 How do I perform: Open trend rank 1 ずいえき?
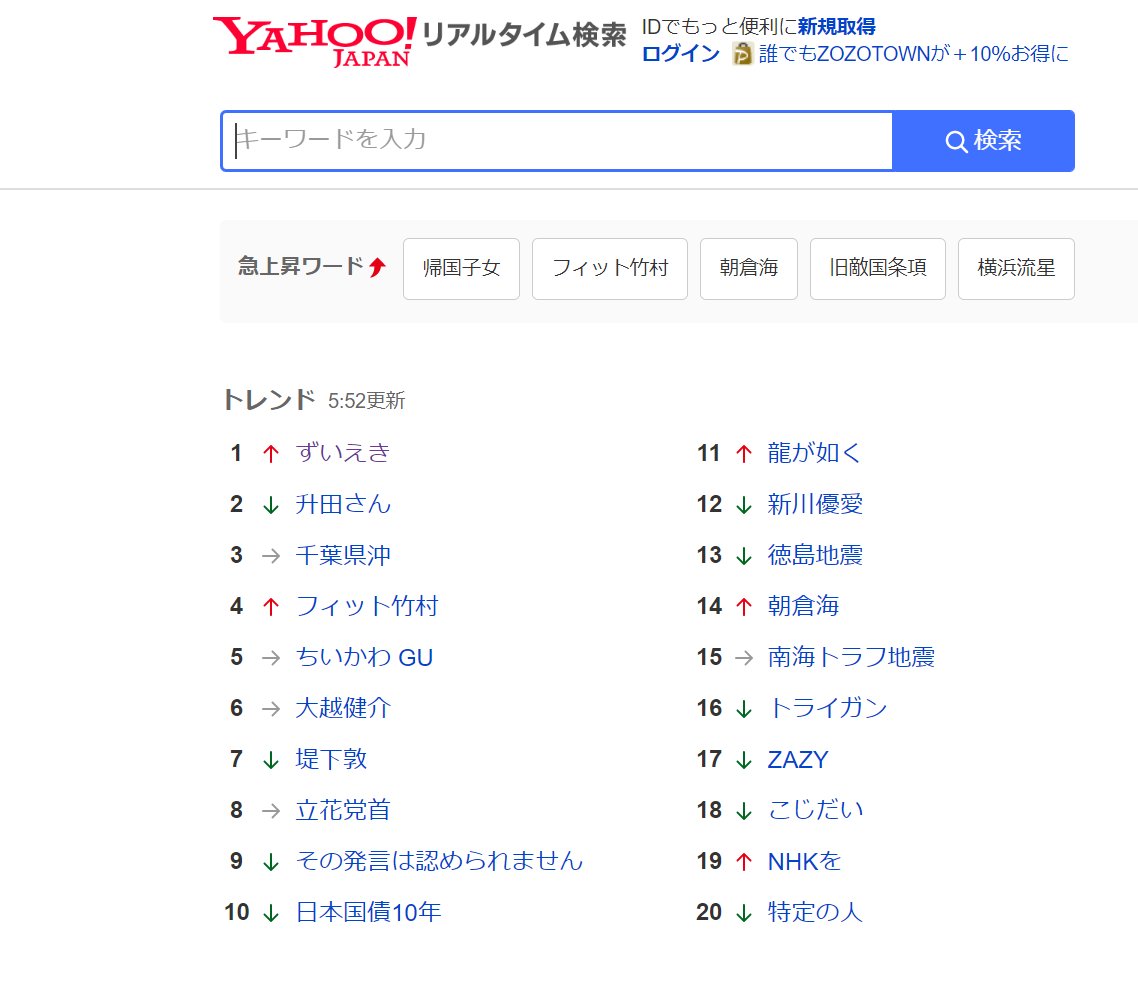(x=343, y=453)
